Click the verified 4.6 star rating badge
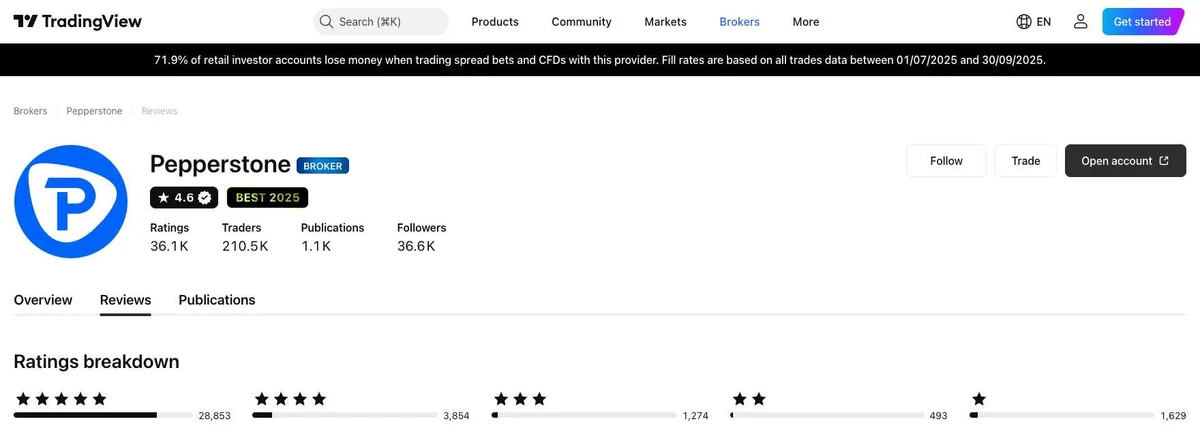Screen dimensions: 1200x438 point(184,197)
